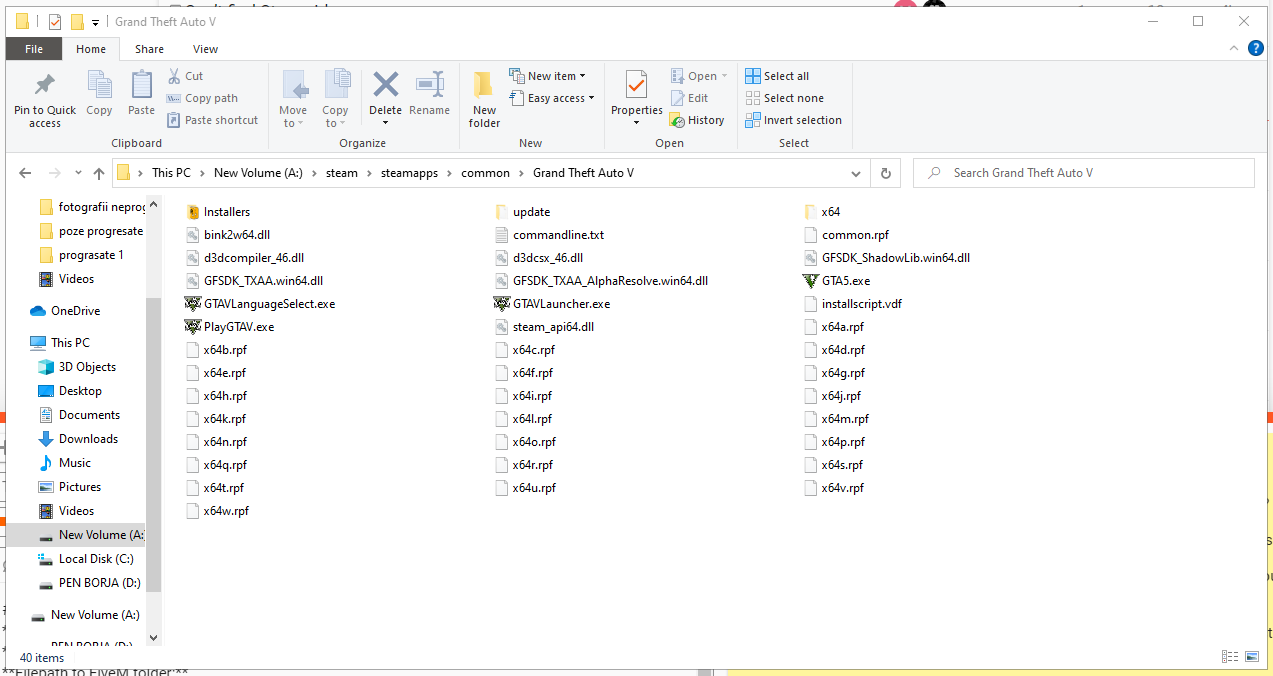The image size is (1273, 676).
Task: Click the Search Grand Theft Auto V field
Action: 1090,173
